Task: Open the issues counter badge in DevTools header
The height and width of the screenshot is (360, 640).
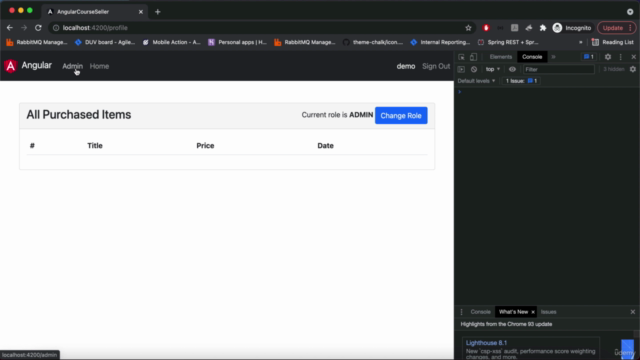Action: [x=589, y=57]
